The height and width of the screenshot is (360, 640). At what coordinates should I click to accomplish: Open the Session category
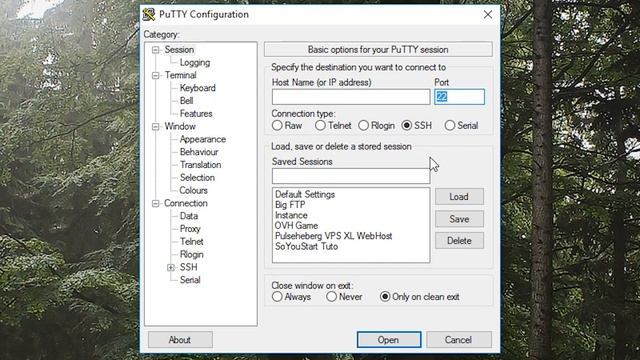coord(179,49)
